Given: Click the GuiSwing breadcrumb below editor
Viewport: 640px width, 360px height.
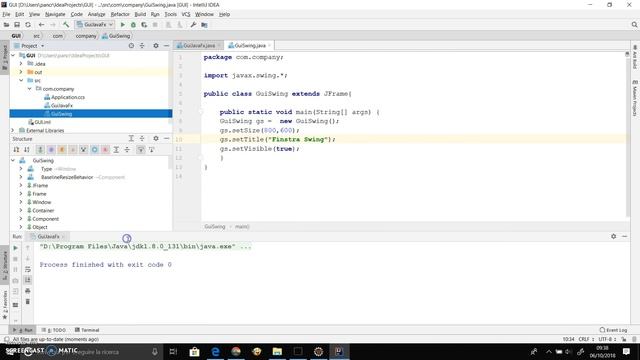Looking at the screenshot, I should [x=215, y=227].
